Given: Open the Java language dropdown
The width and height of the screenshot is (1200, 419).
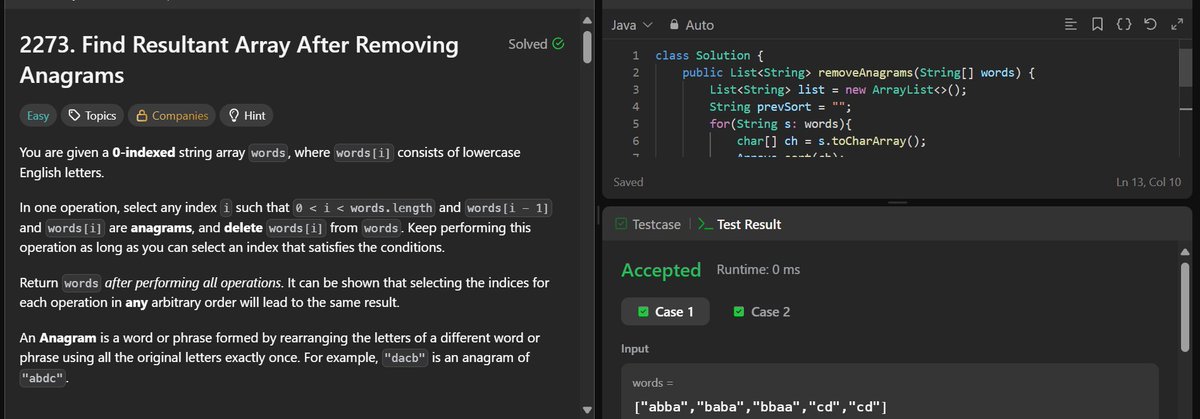Looking at the screenshot, I should pyautogui.click(x=631, y=24).
